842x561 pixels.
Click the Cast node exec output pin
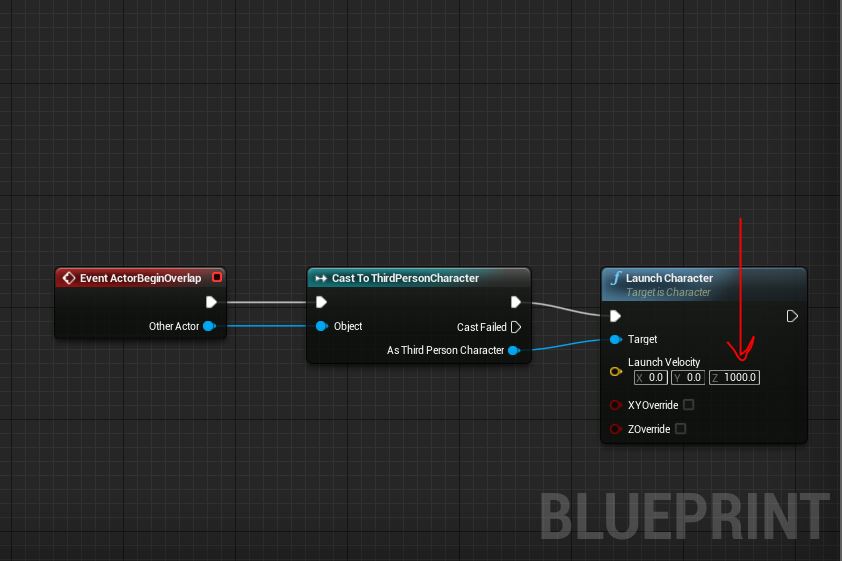click(x=516, y=302)
